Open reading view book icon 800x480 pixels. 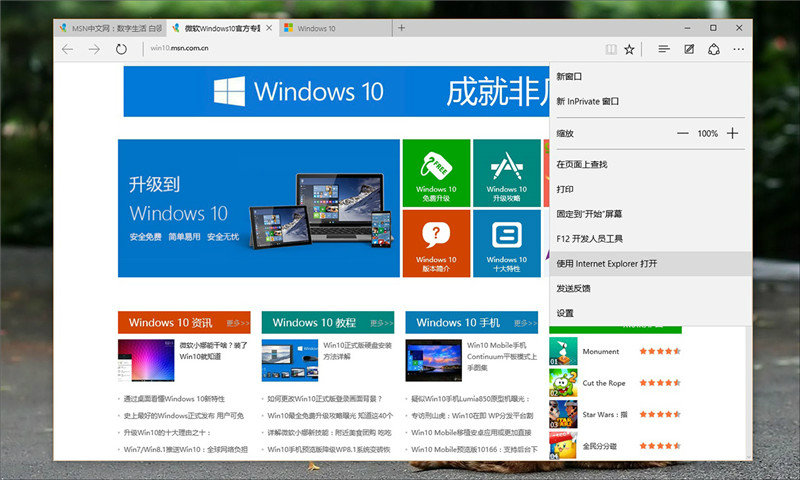[x=611, y=49]
